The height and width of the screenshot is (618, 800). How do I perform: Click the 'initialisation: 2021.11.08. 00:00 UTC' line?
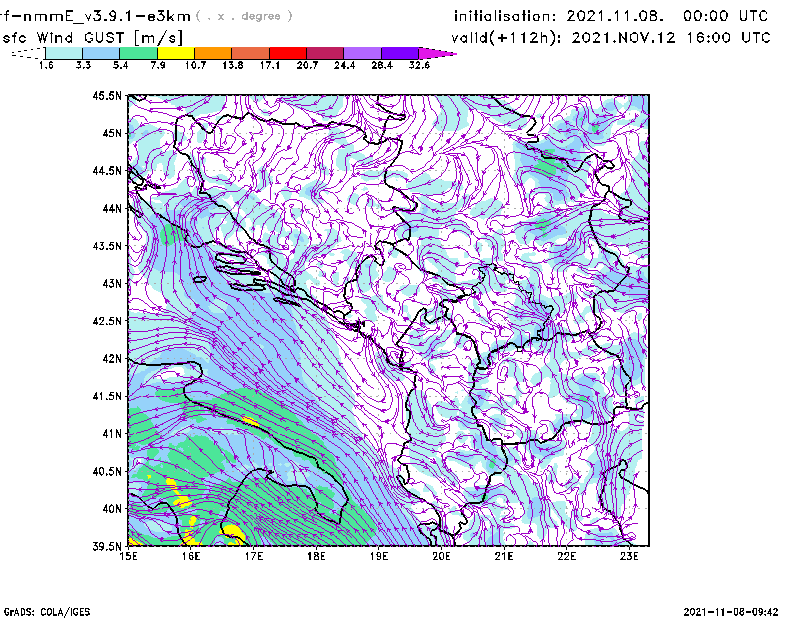pyautogui.click(x=611, y=16)
